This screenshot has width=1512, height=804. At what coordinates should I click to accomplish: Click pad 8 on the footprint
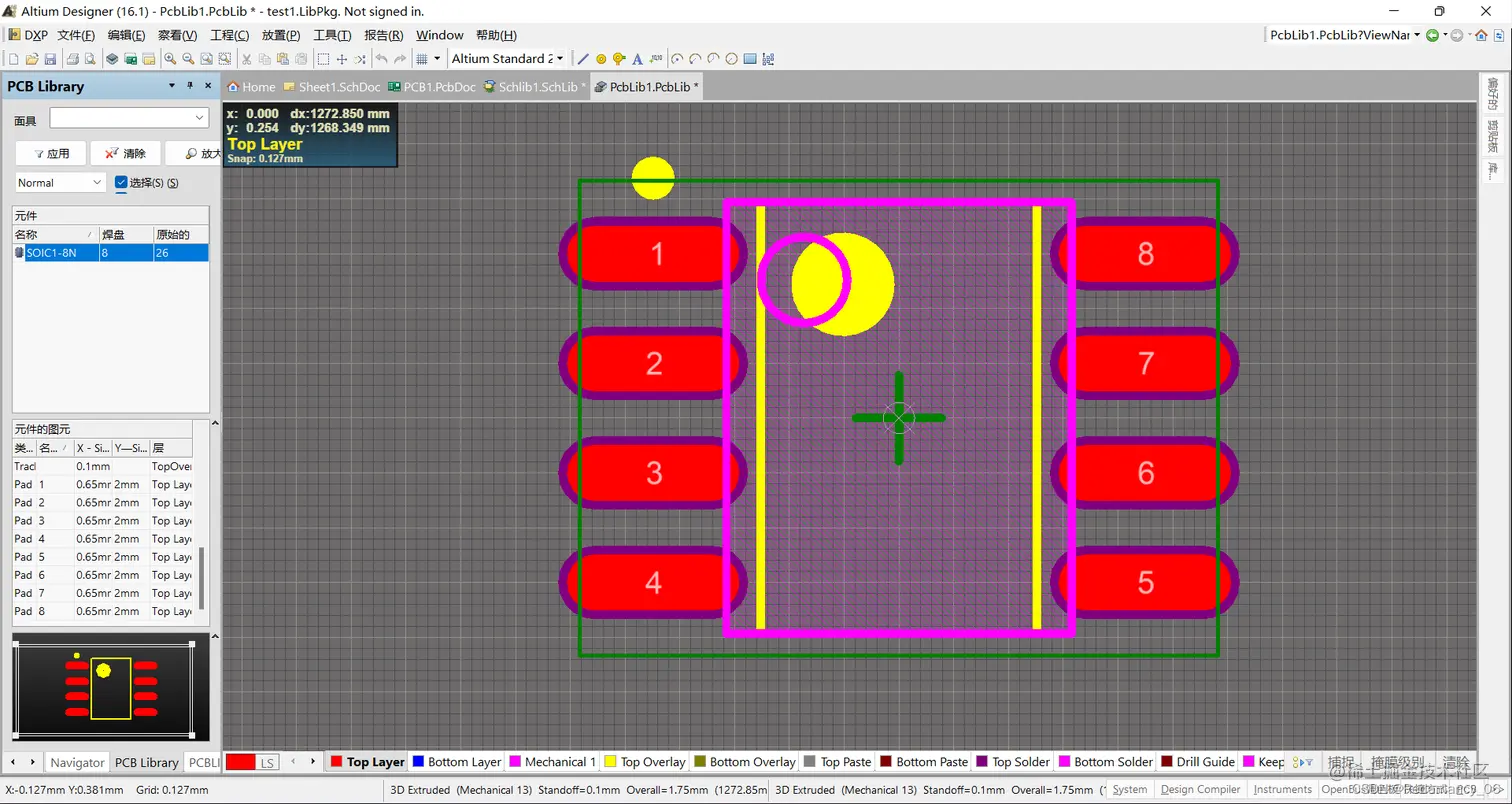pyautogui.click(x=1145, y=254)
